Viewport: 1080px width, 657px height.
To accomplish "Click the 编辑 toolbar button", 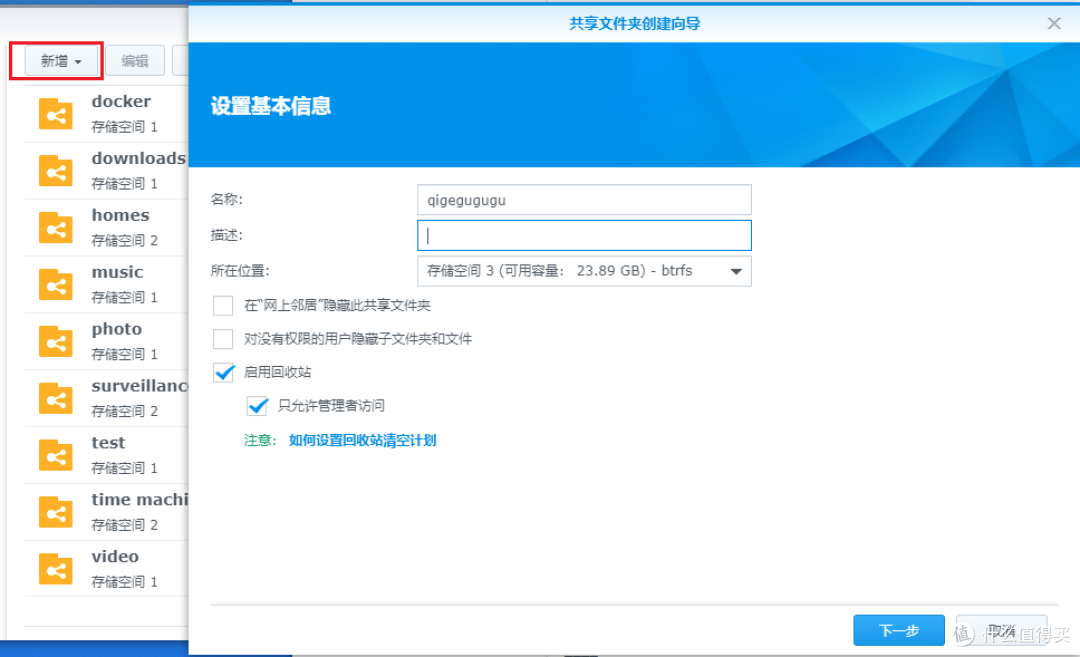I will tap(135, 61).
